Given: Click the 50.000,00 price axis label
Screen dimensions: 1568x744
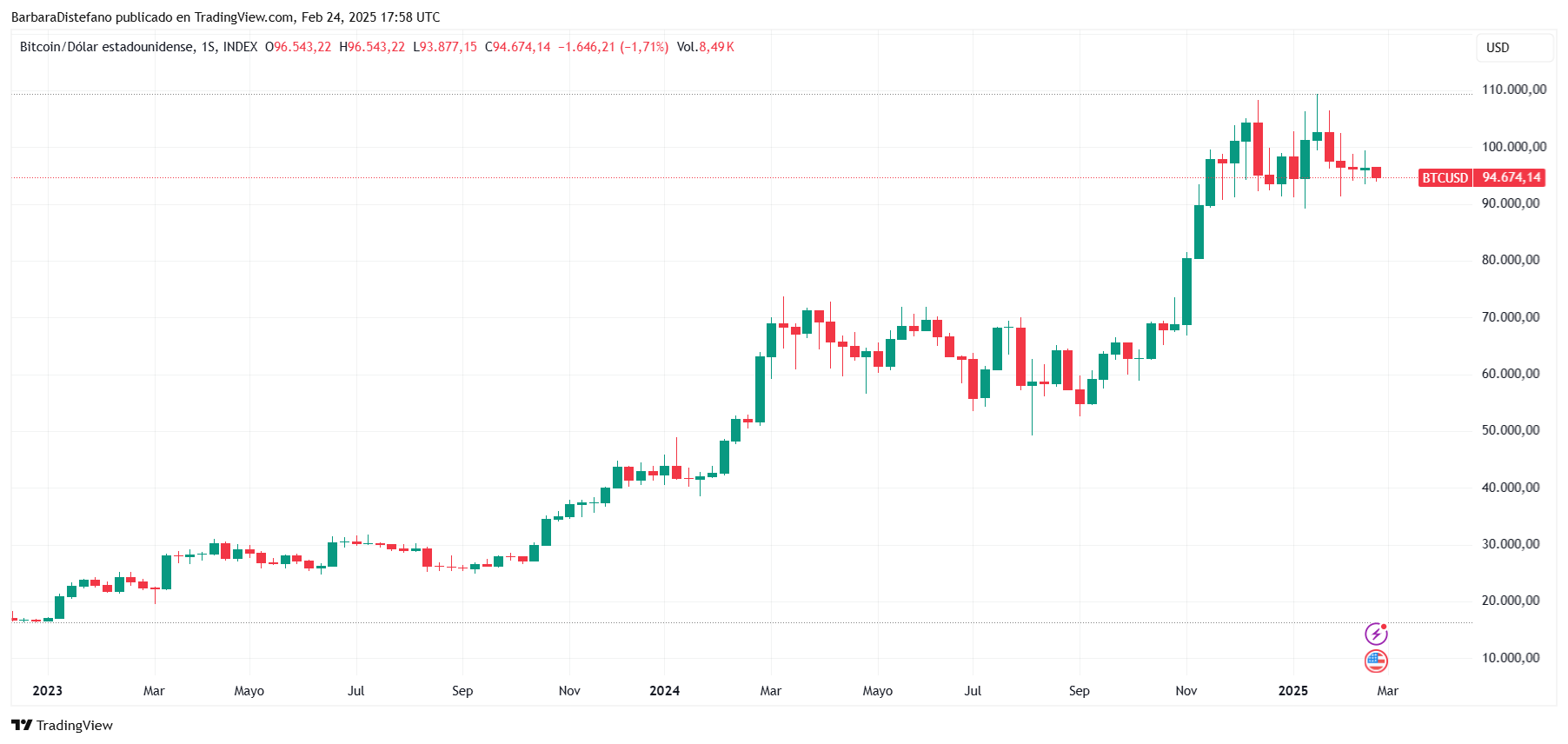Looking at the screenshot, I should pos(1510,430).
